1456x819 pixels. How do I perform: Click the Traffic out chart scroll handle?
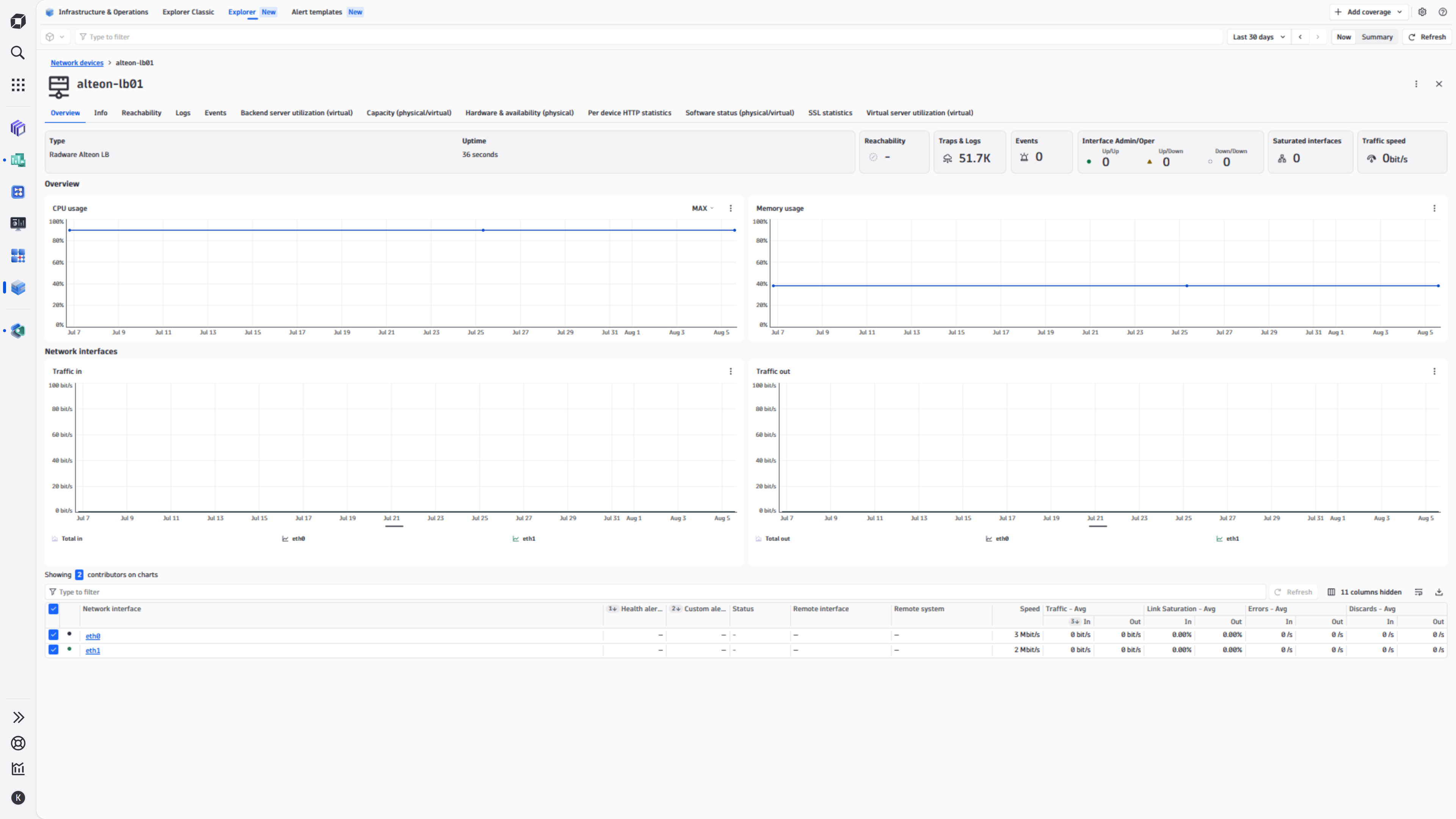click(x=1098, y=526)
